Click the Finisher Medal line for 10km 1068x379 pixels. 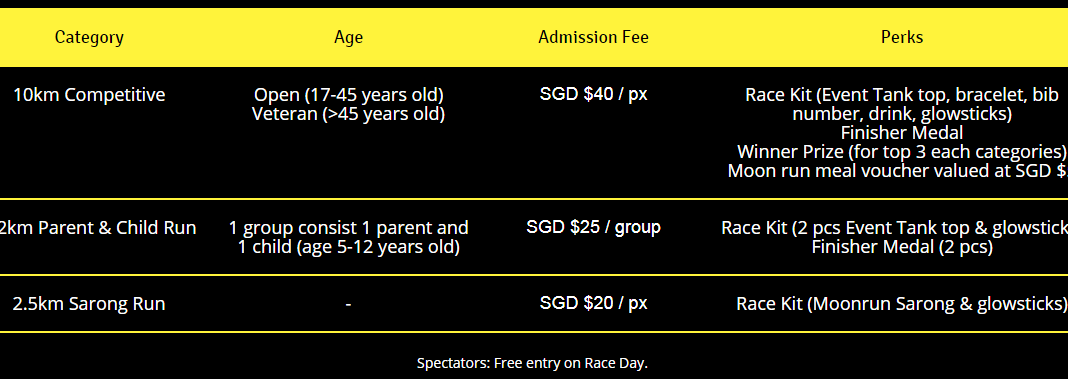pos(902,133)
